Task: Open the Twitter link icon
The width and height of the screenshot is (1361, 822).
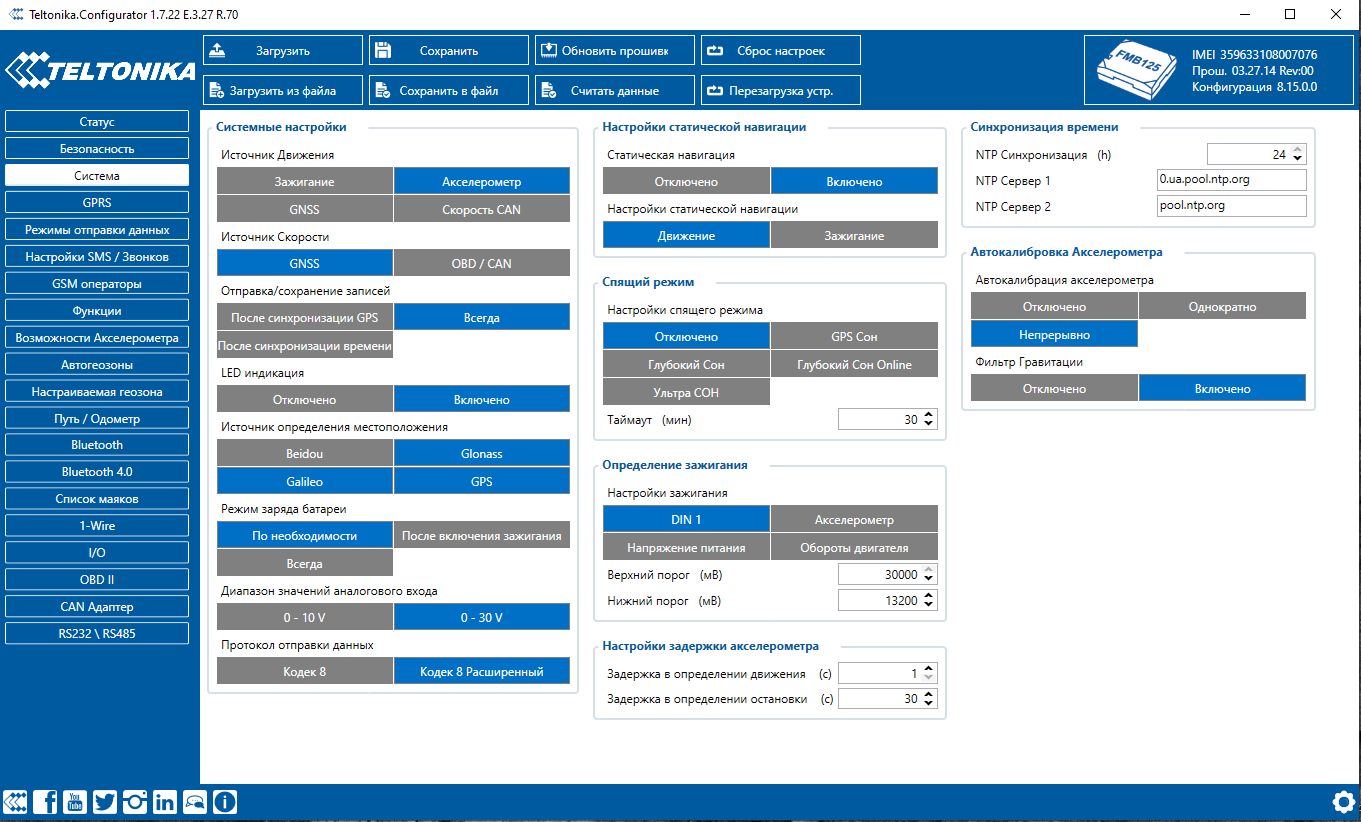Action: (105, 801)
